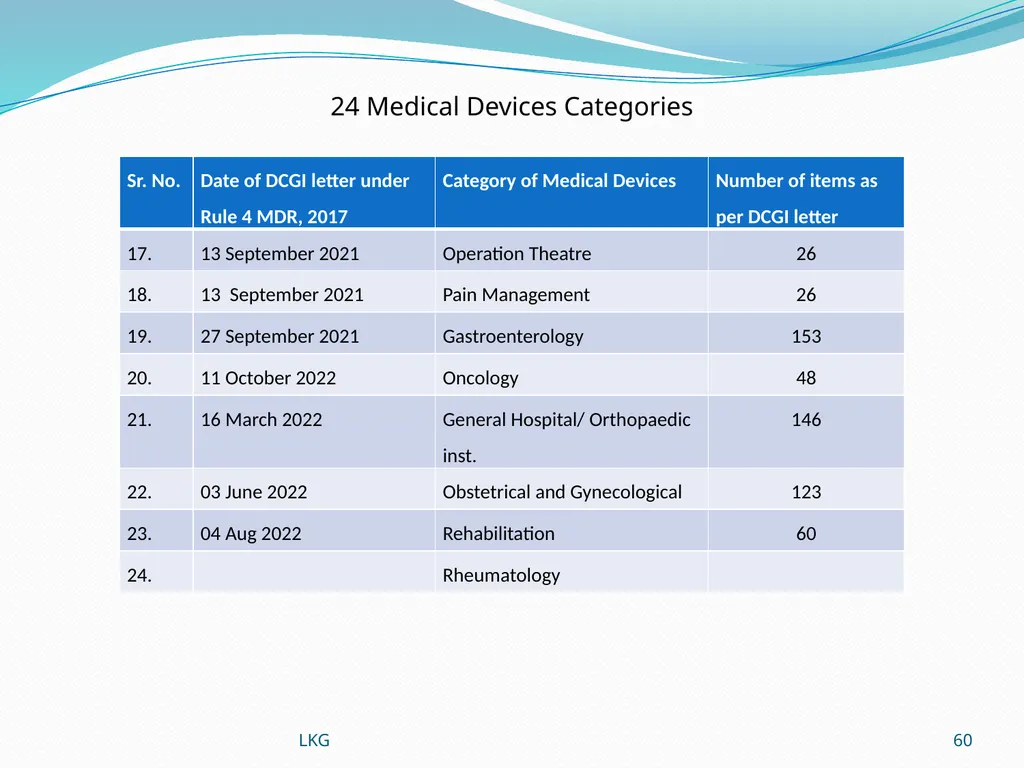Viewport: 1024px width, 768px height.
Task: Select serial number cell '18.'
Action: click(156, 292)
